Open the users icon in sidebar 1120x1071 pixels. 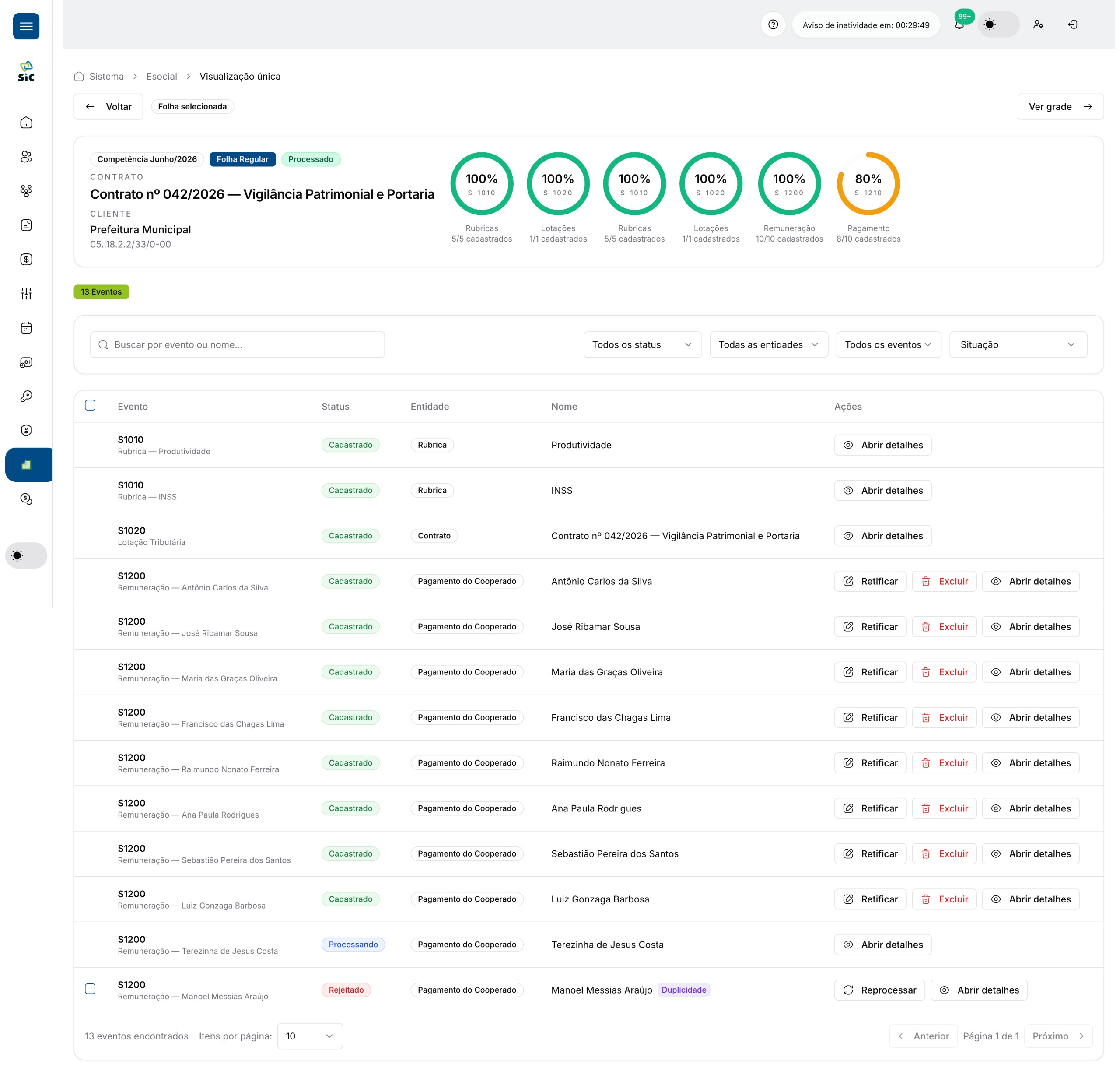(x=26, y=156)
